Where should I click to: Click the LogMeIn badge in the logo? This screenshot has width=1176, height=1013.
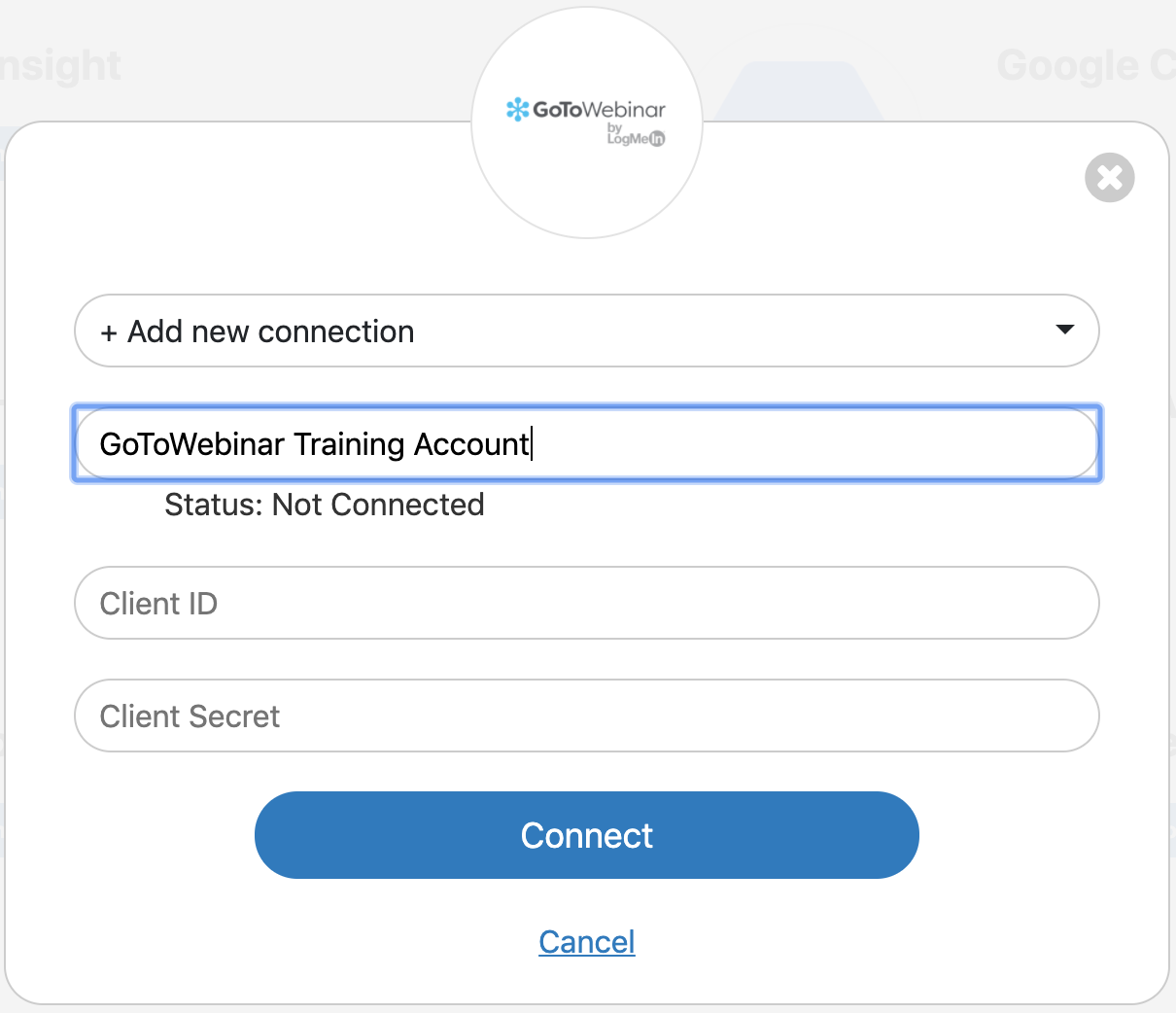click(x=637, y=139)
